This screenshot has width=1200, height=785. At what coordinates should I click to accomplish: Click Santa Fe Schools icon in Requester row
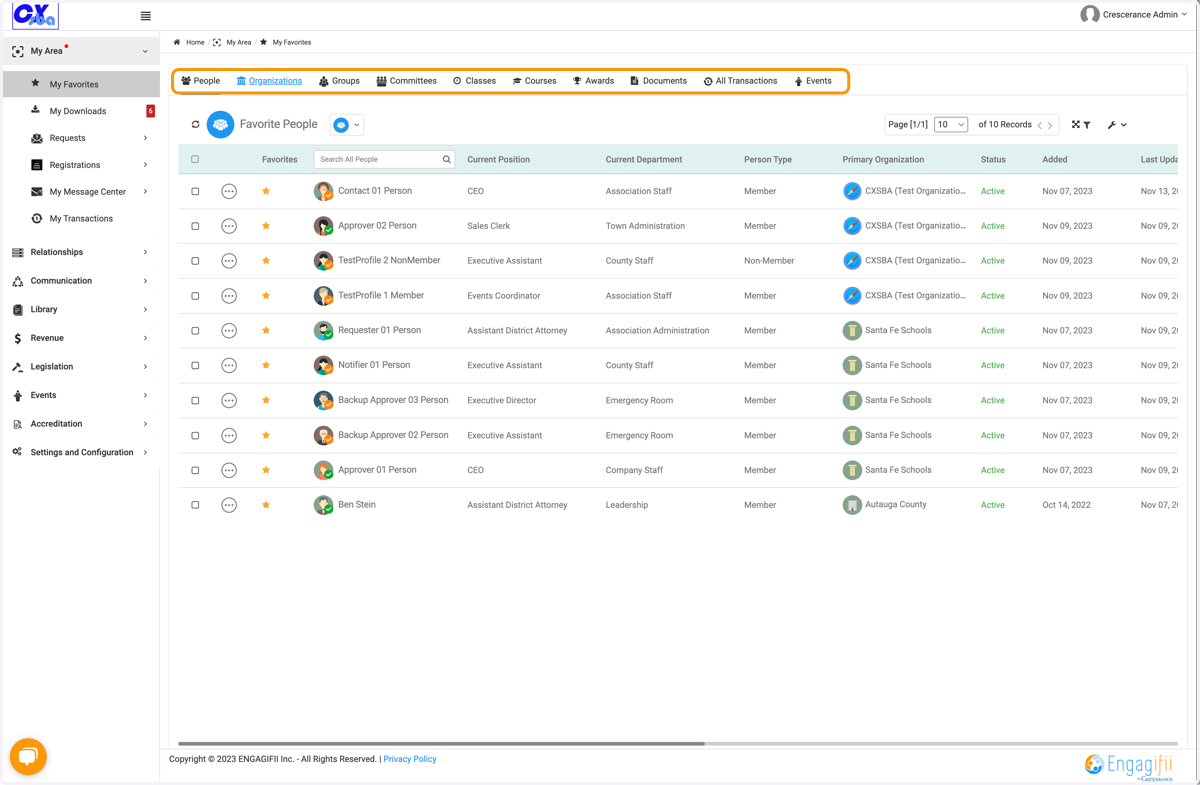click(852, 330)
